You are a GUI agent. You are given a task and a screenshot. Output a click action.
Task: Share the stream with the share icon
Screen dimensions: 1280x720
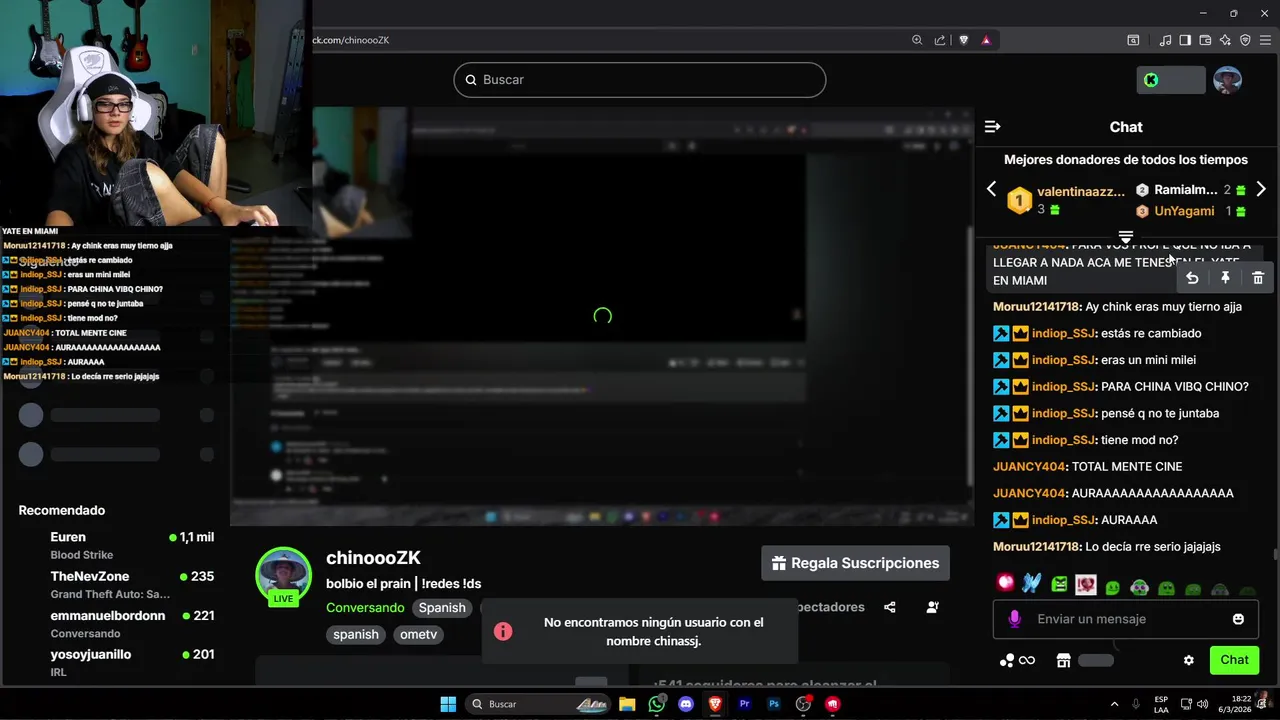[890, 607]
